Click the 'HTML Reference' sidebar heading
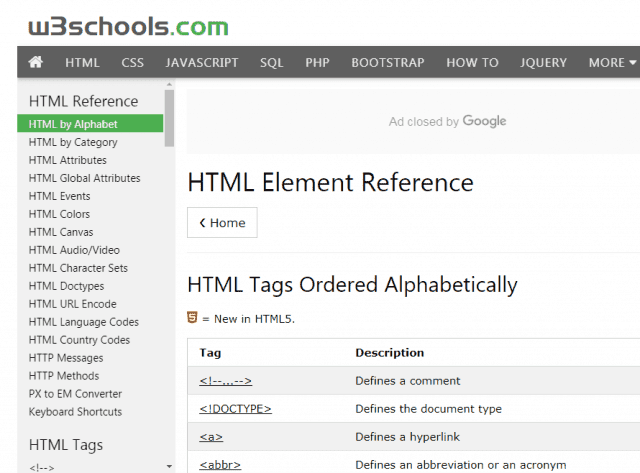 [83, 101]
